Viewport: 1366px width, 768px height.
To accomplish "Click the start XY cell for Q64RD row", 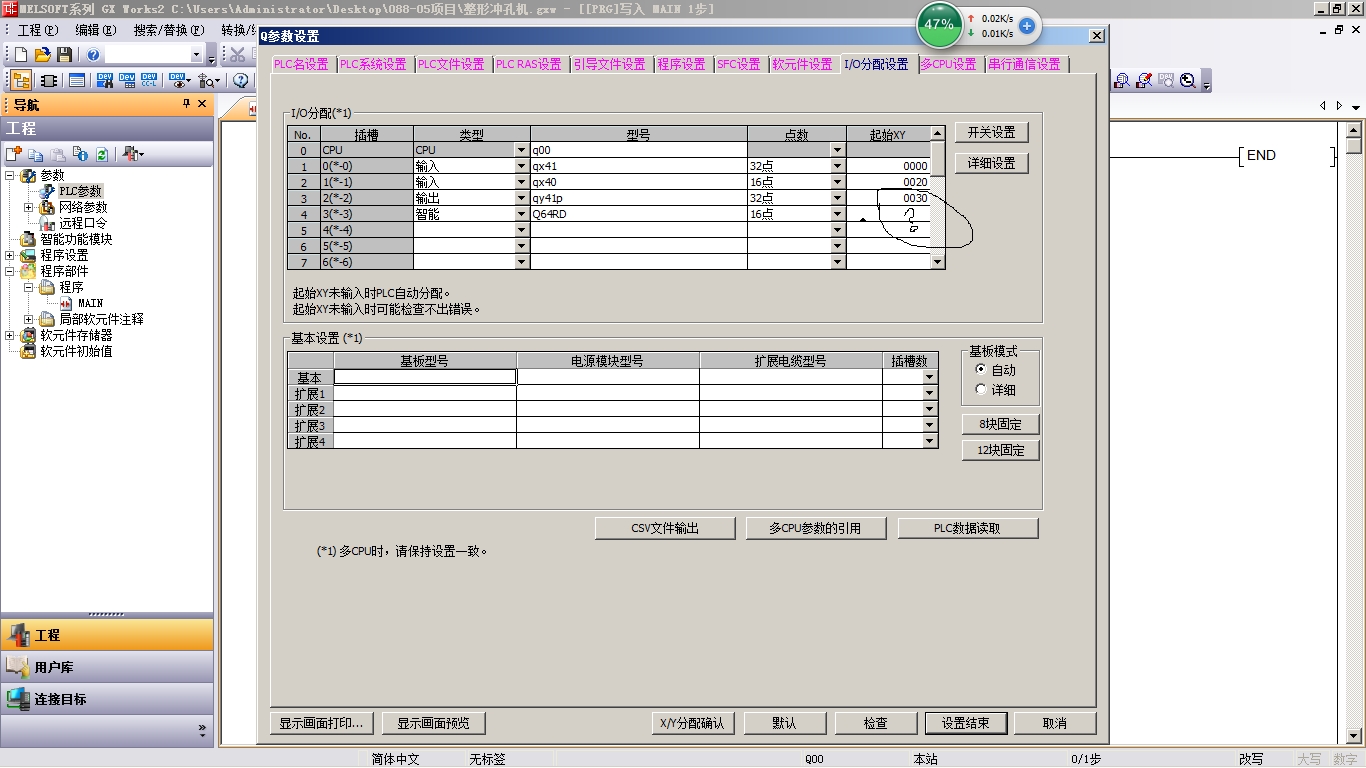I will 888,214.
